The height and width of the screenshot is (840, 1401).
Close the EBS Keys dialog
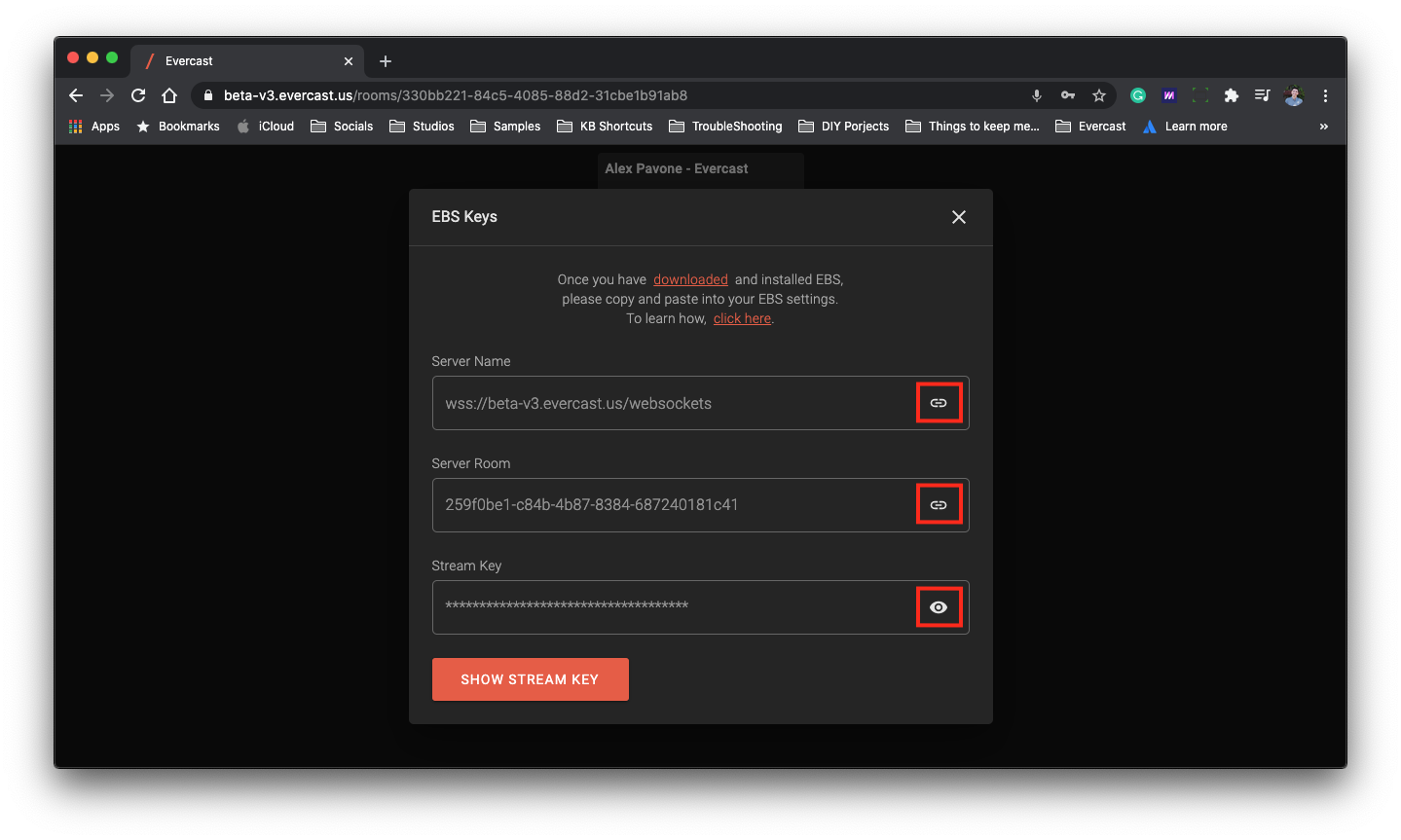tap(959, 217)
